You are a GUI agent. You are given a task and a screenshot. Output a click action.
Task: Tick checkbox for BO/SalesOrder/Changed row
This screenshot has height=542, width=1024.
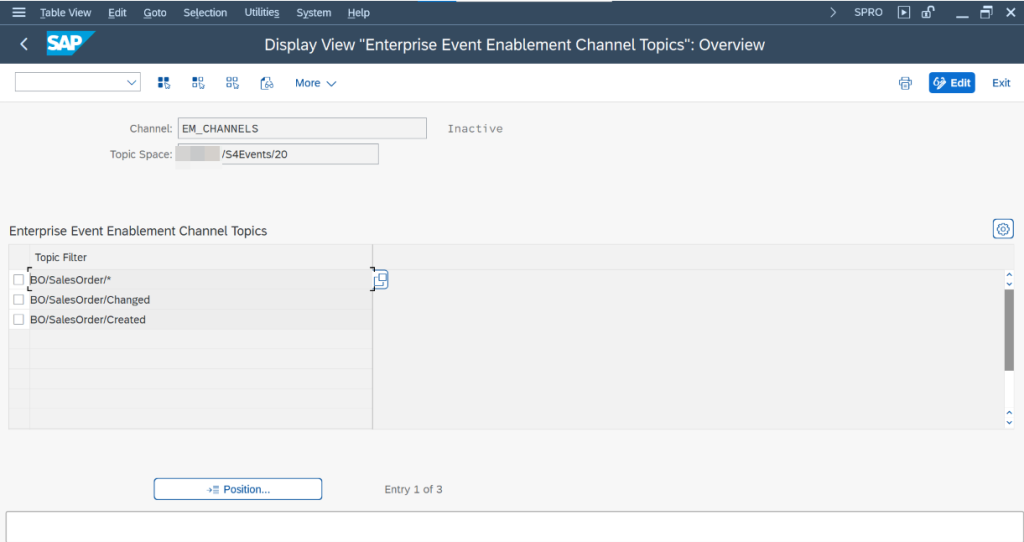[x=18, y=300]
